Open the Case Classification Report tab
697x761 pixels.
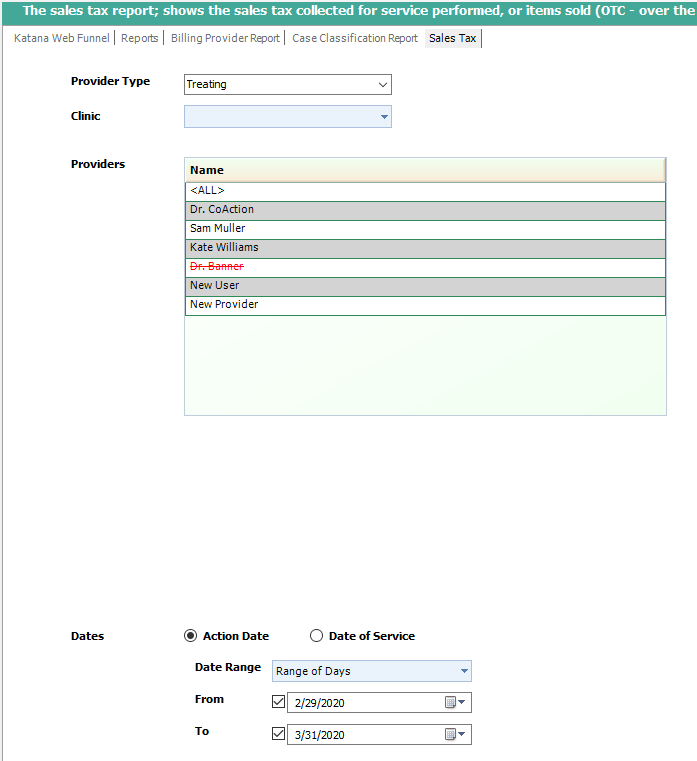pyautogui.click(x=355, y=38)
